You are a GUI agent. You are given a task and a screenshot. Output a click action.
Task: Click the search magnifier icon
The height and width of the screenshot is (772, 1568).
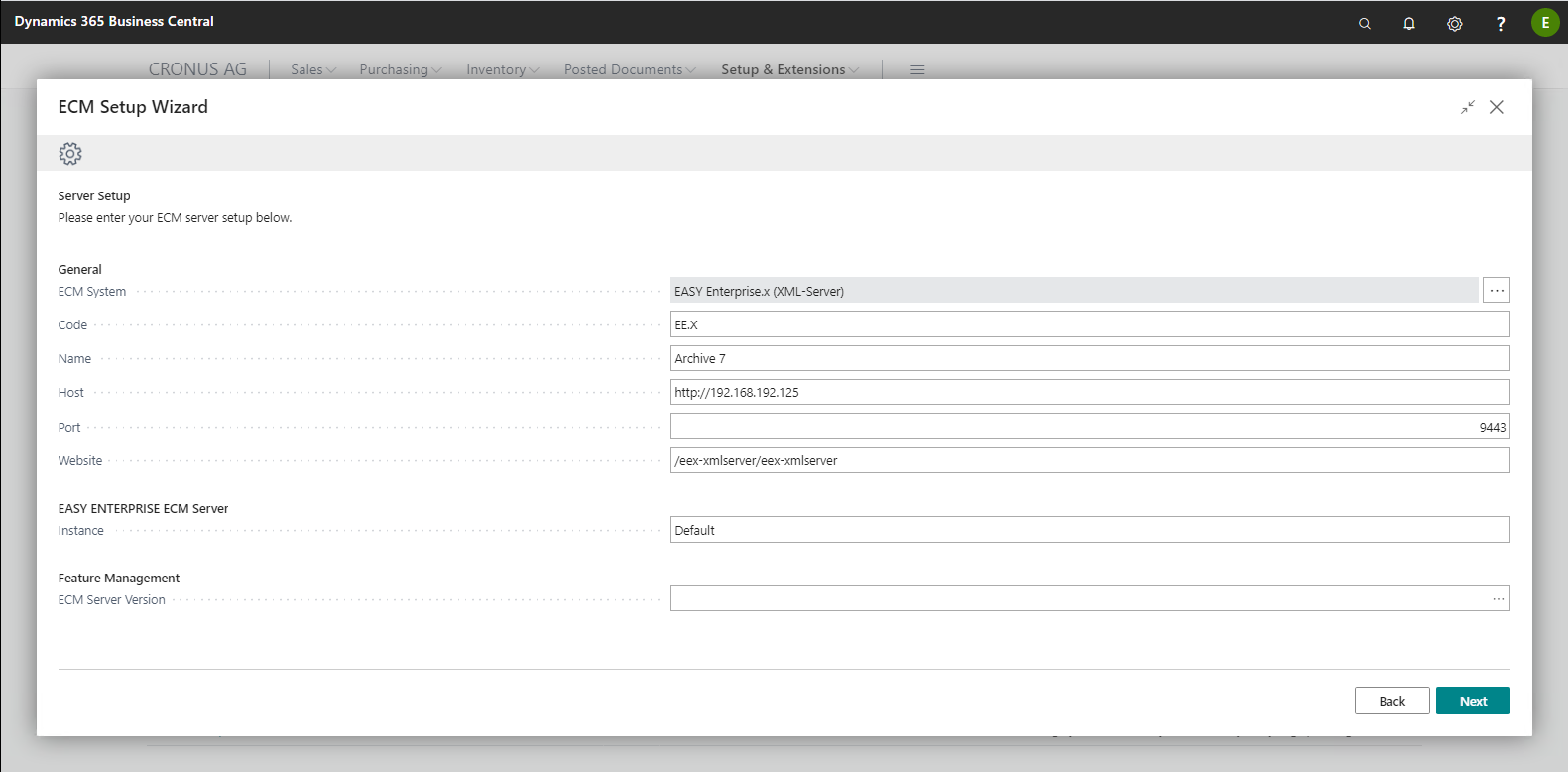[x=1365, y=23]
